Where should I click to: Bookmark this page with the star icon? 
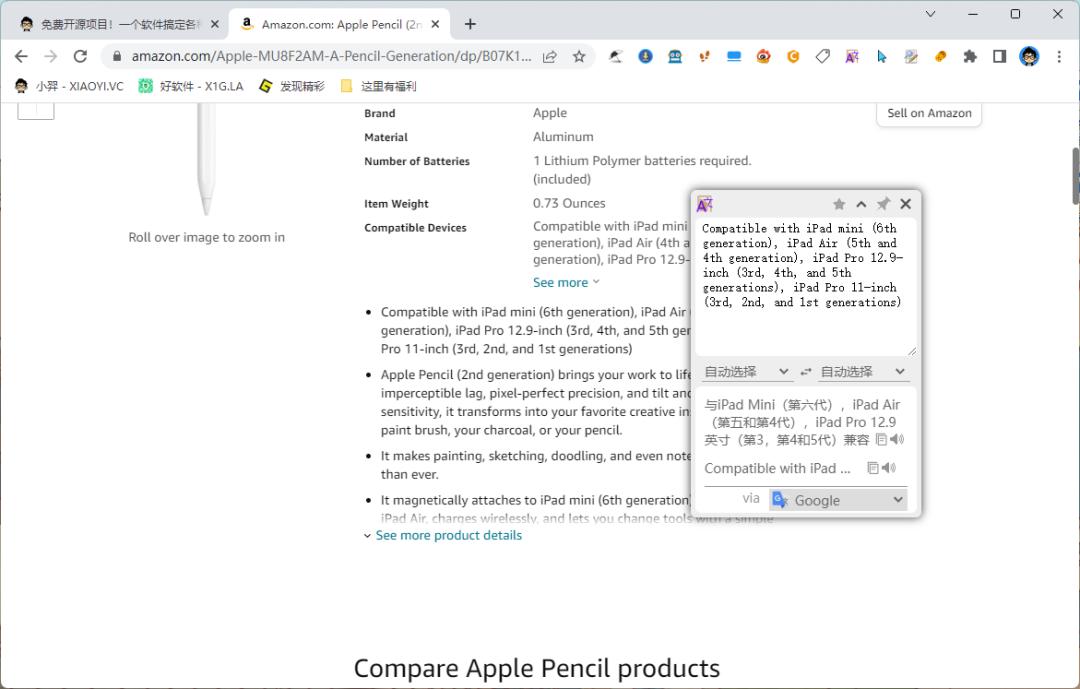[x=579, y=57]
